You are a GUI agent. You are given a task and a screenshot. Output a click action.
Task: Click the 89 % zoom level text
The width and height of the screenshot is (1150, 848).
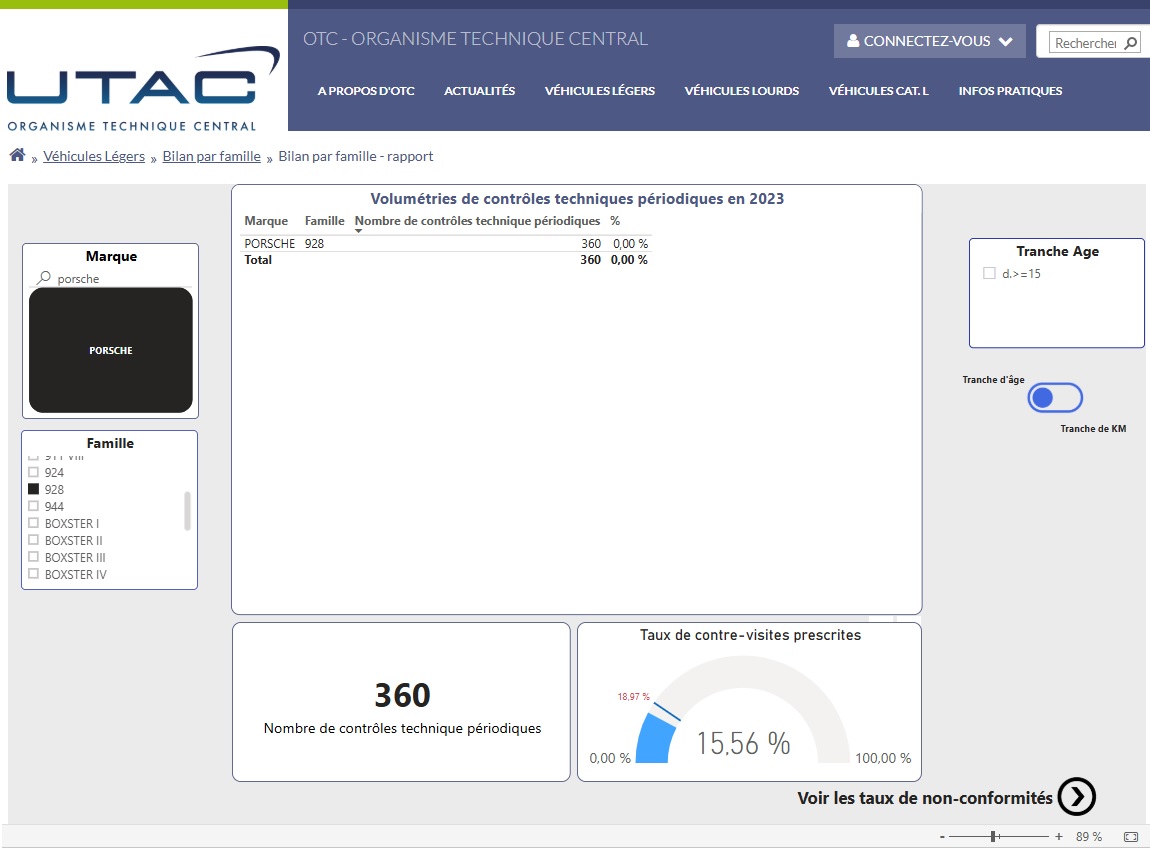(1088, 836)
